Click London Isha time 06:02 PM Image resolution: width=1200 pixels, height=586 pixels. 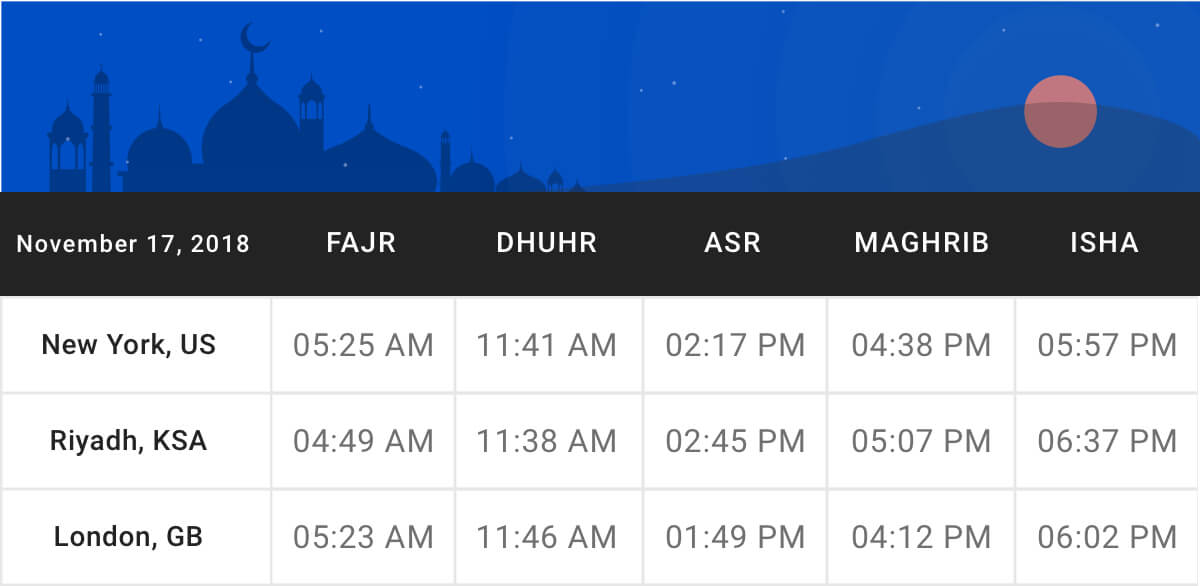1107,537
